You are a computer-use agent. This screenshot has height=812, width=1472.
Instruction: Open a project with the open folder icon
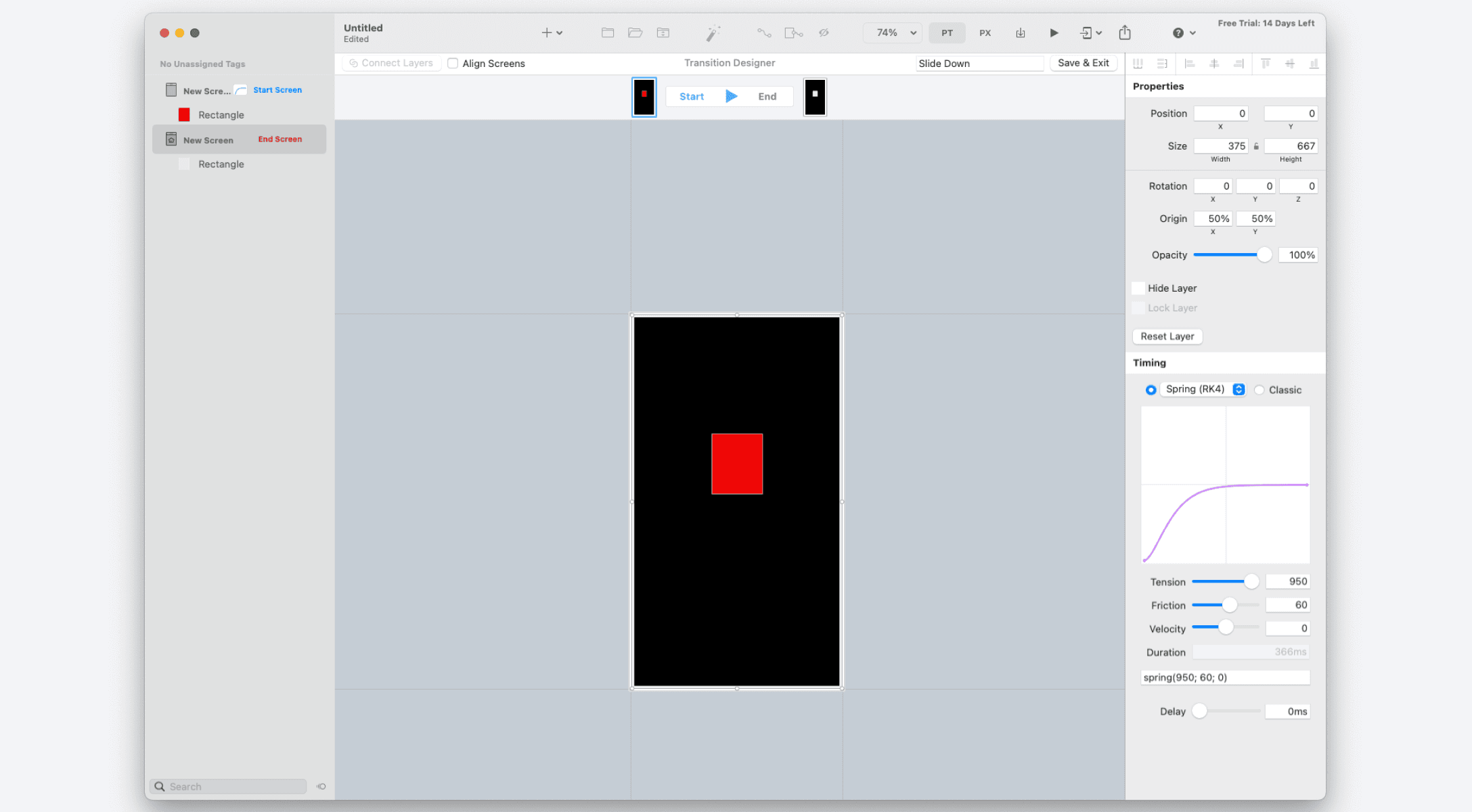point(635,32)
